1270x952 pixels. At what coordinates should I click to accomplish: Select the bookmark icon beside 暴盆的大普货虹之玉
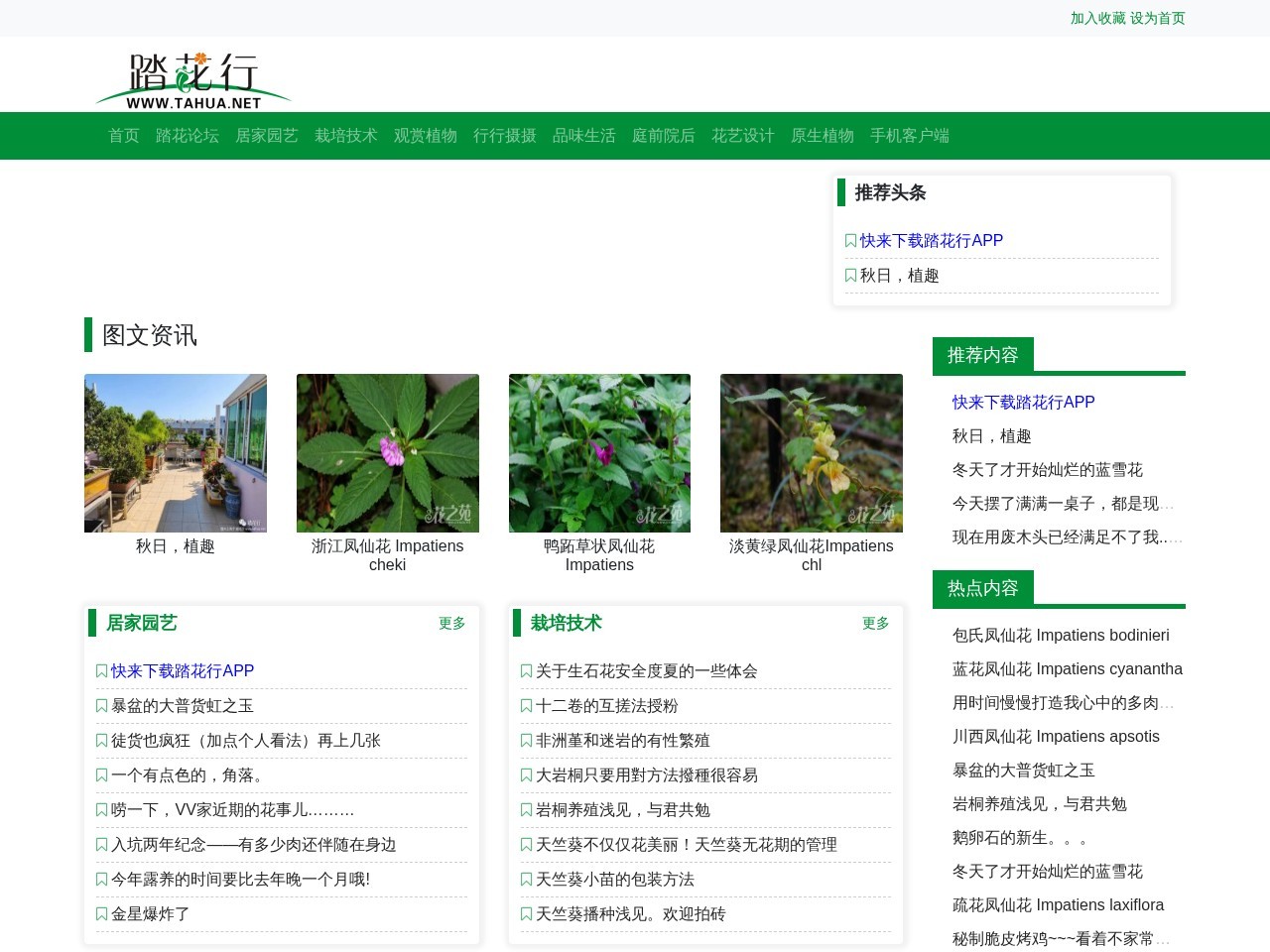click(102, 705)
